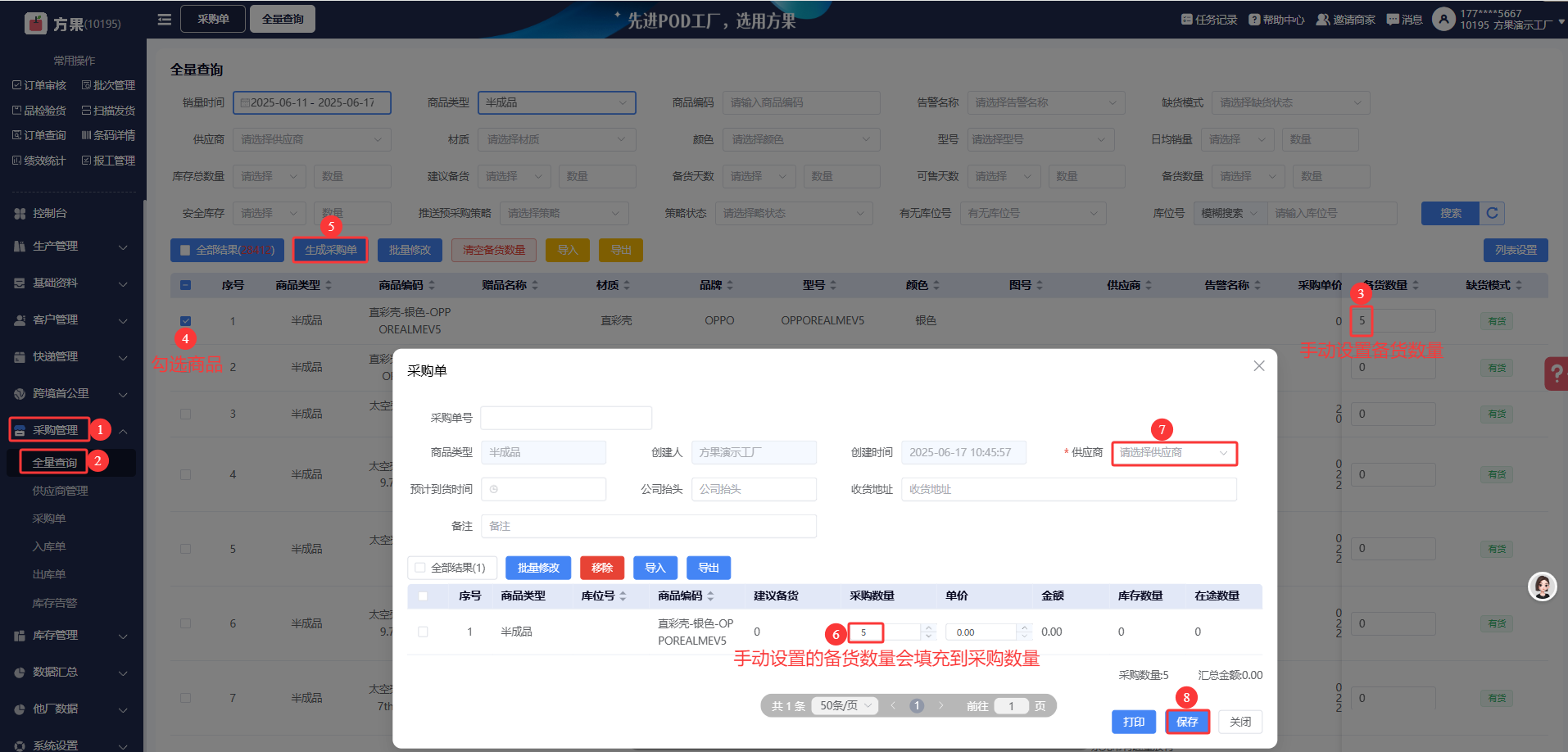The image size is (1568, 752).
Task: Open the customer service avatar widget
Action: [1543, 587]
